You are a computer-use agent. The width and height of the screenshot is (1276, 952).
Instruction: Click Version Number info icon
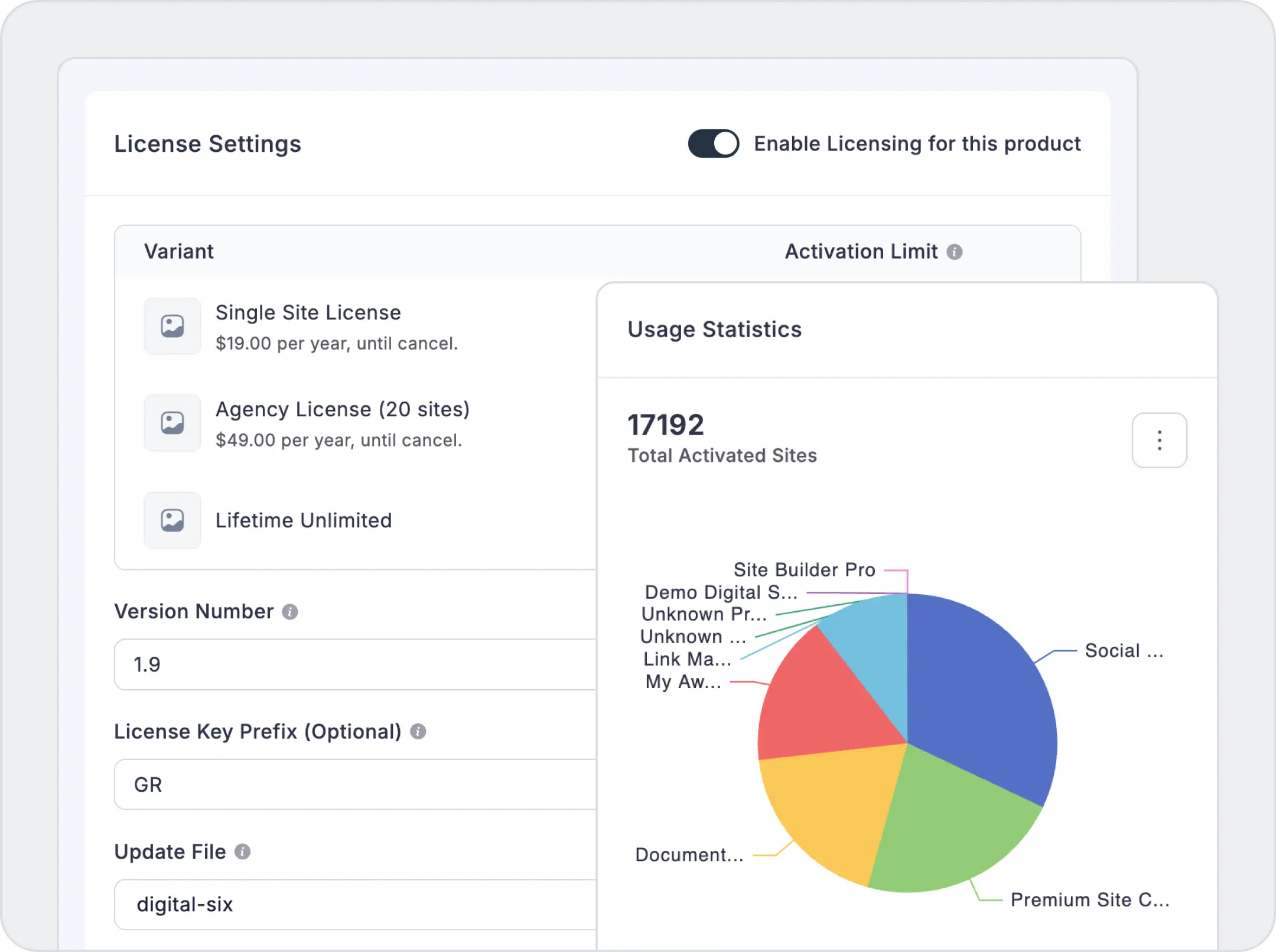click(x=289, y=612)
